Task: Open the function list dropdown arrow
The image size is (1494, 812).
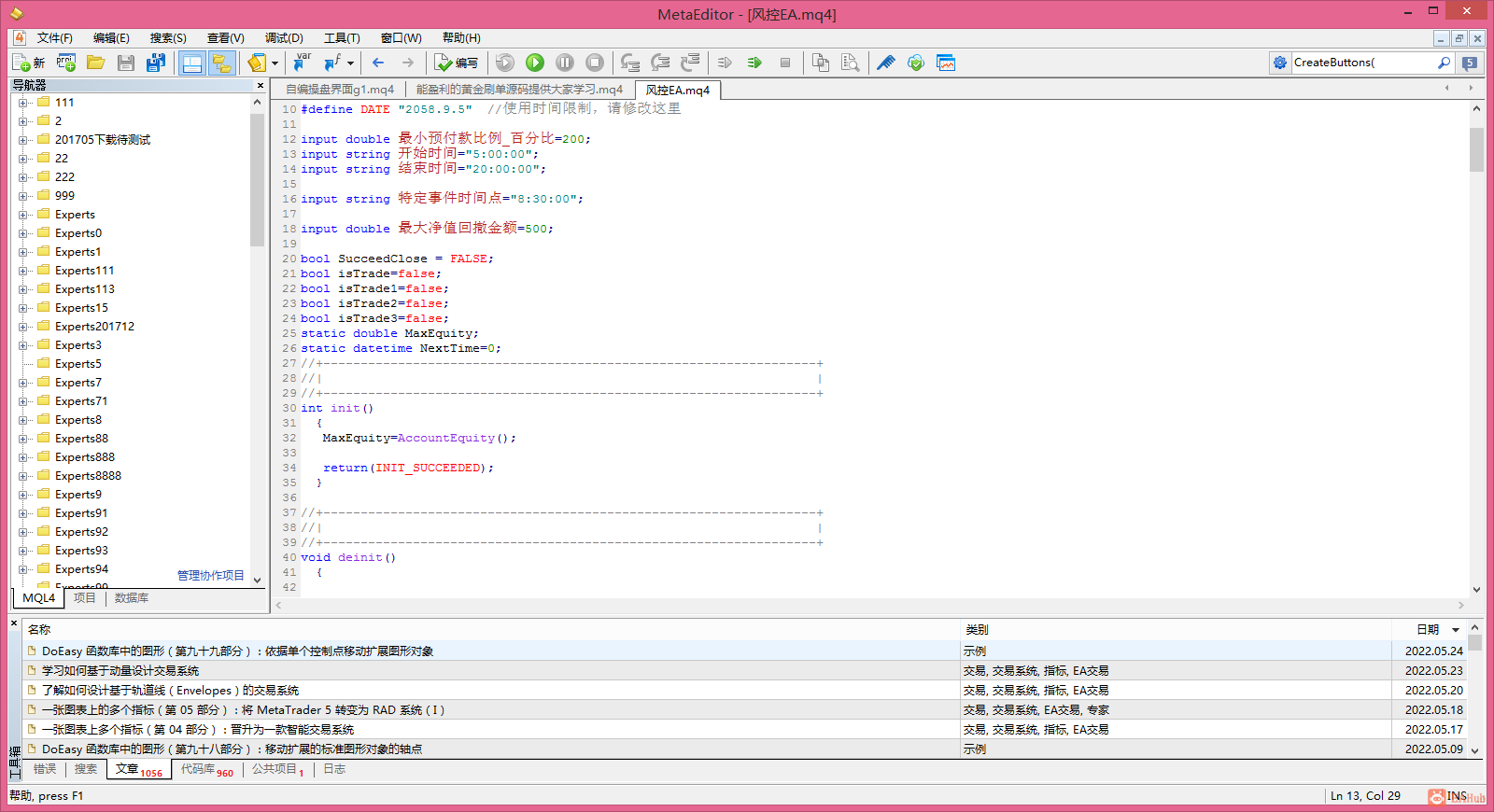Action: 350,63
